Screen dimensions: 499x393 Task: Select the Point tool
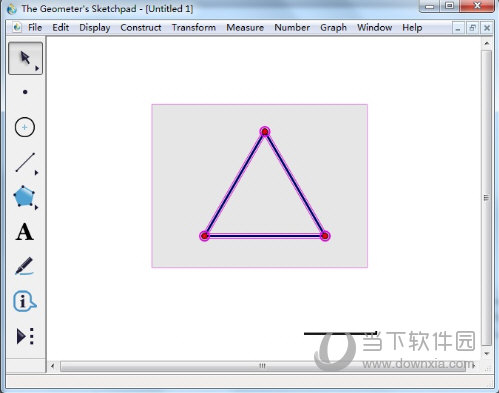25,92
